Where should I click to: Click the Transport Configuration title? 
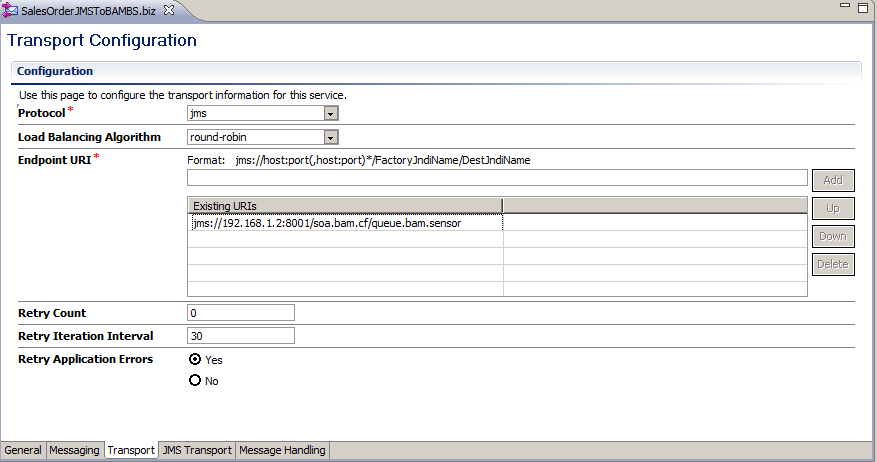click(x=102, y=40)
